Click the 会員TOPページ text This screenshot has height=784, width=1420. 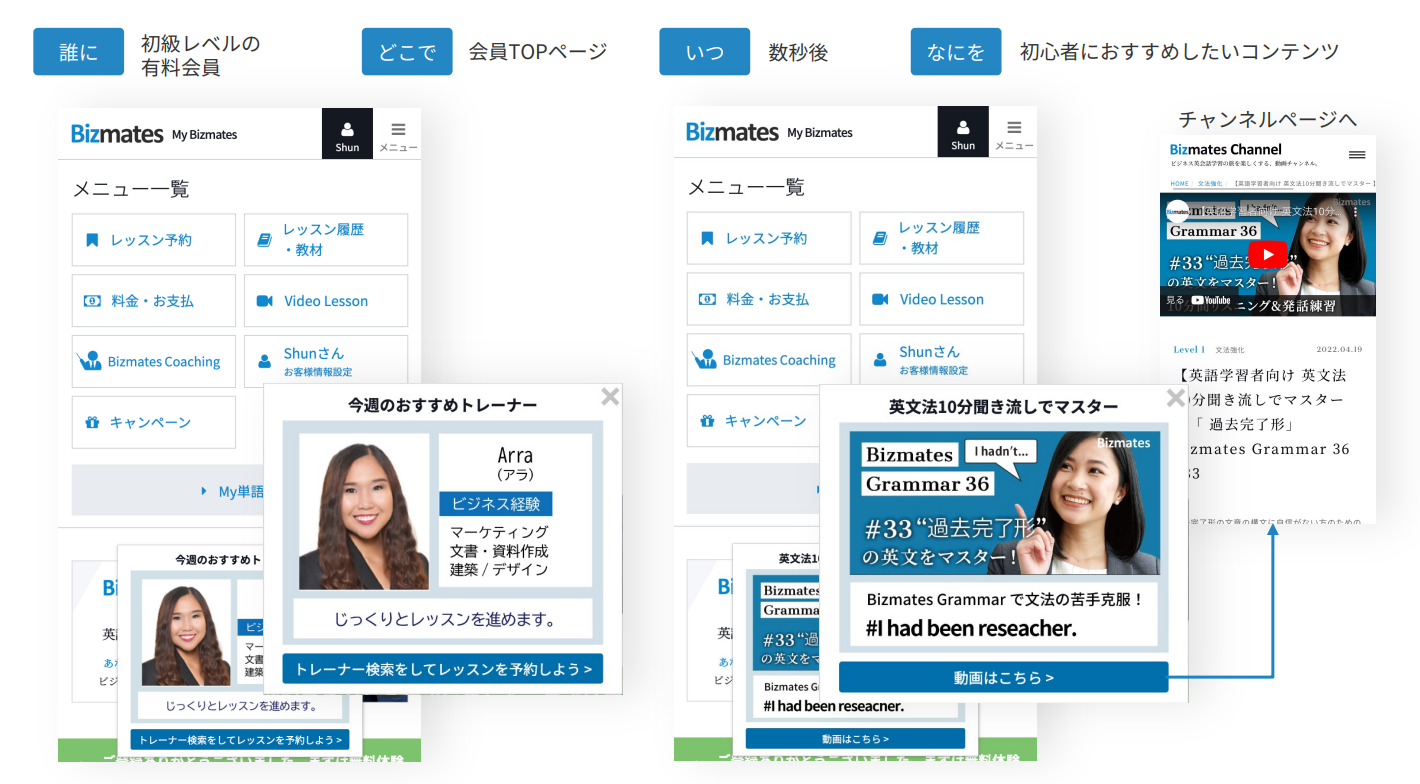click(x=538, y=51)
